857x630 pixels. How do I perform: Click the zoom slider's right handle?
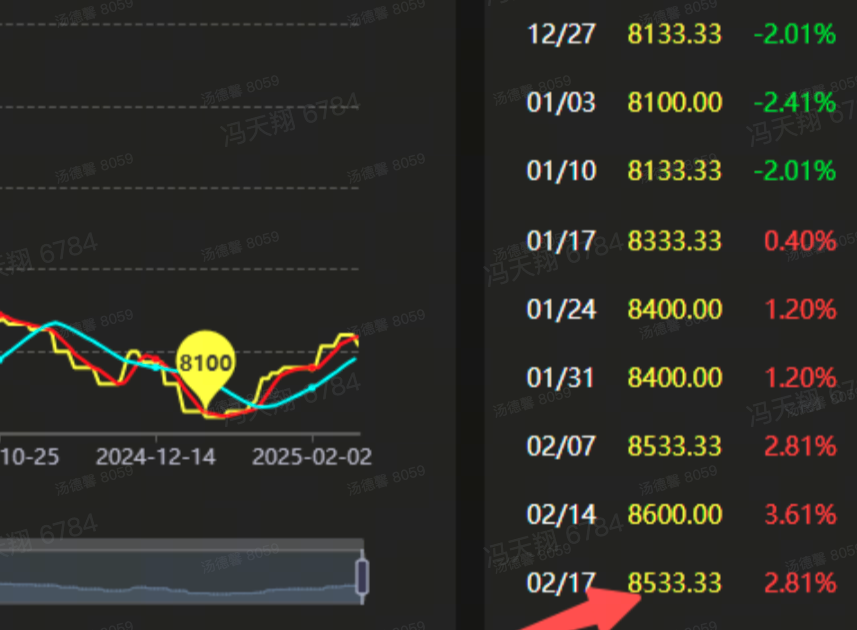click(362, 578)
